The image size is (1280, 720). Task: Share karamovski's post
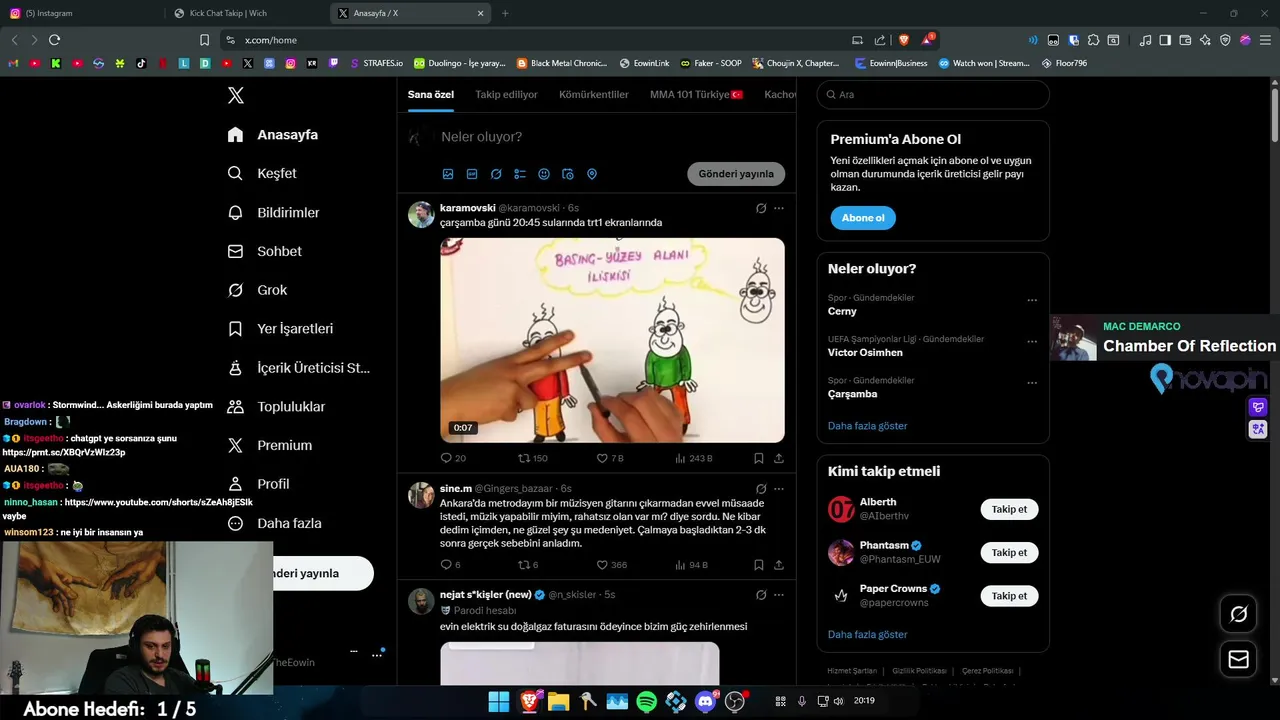click(x=779, y=458)
